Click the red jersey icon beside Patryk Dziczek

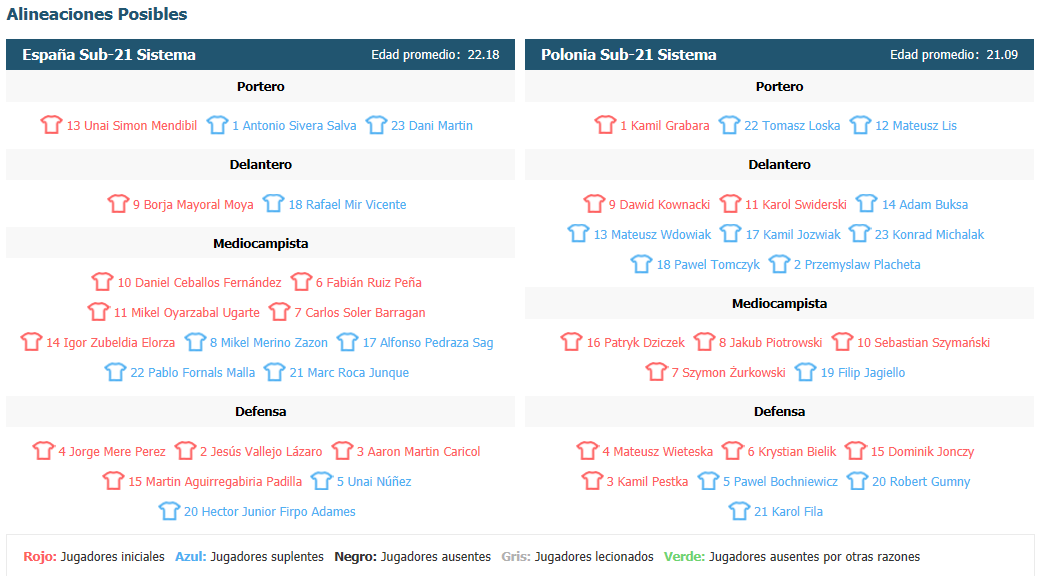[x=571, y=342]
